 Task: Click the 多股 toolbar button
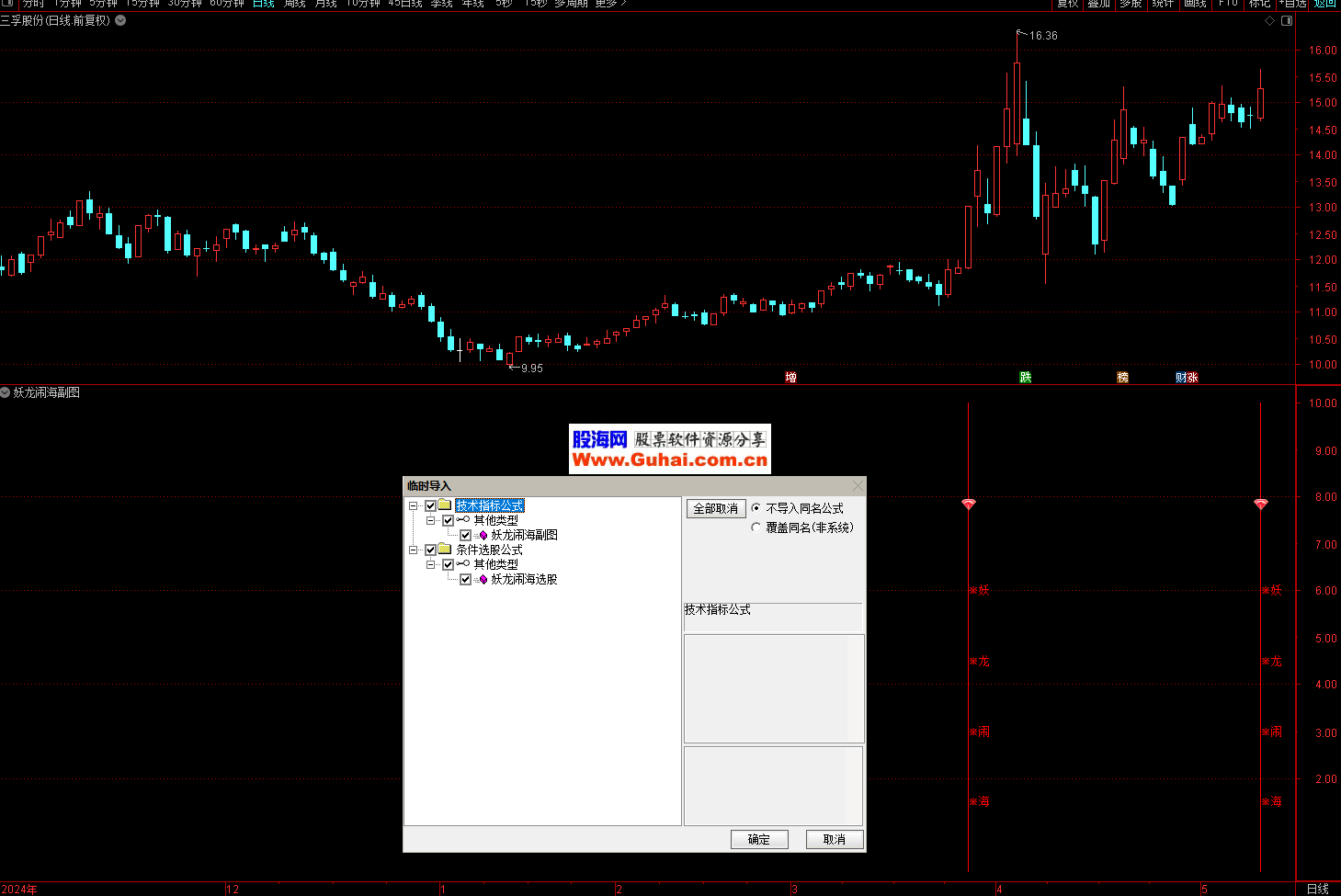click(1131, 4)
